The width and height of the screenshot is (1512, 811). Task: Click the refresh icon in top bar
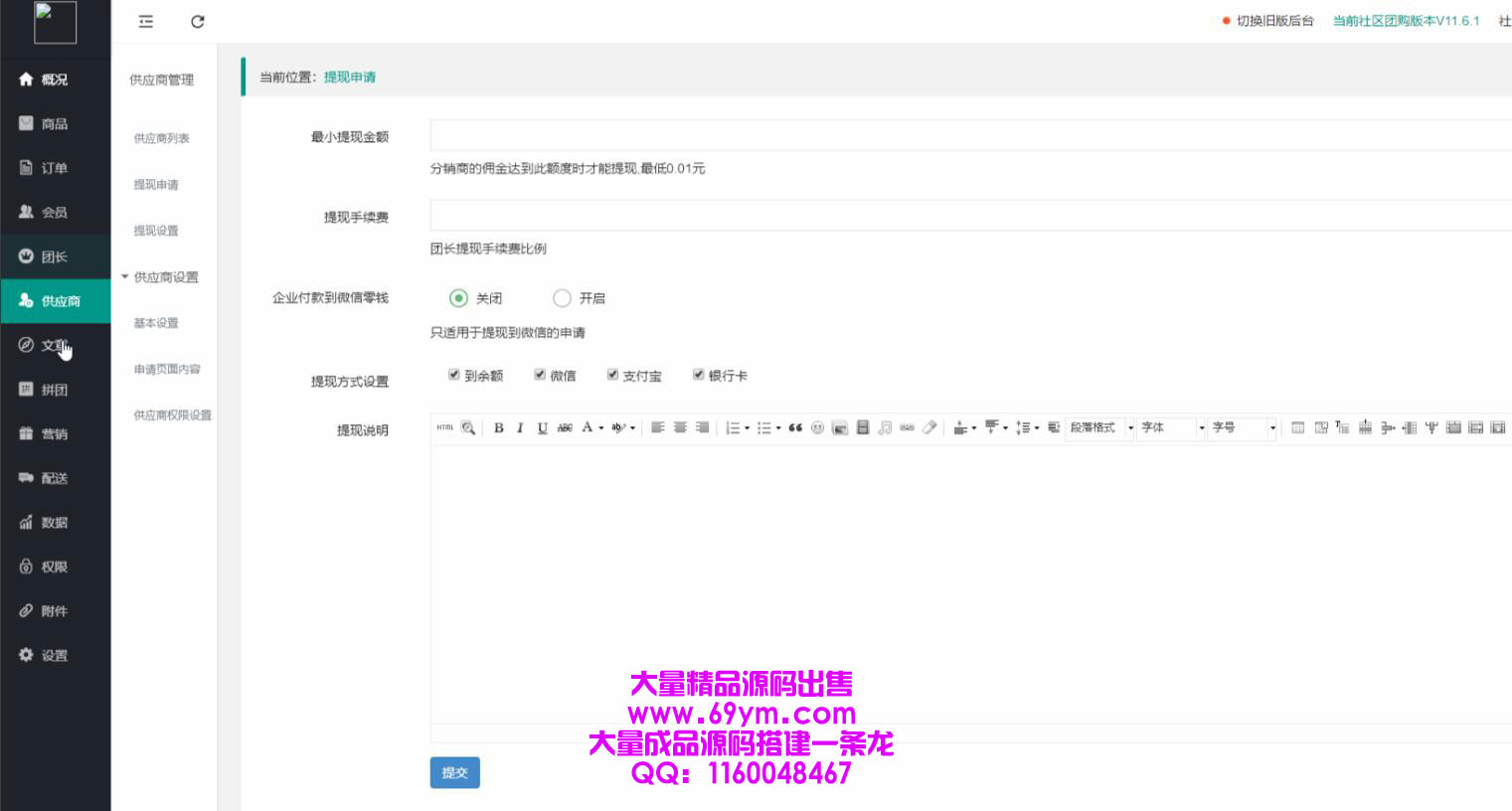click(198, 22)
